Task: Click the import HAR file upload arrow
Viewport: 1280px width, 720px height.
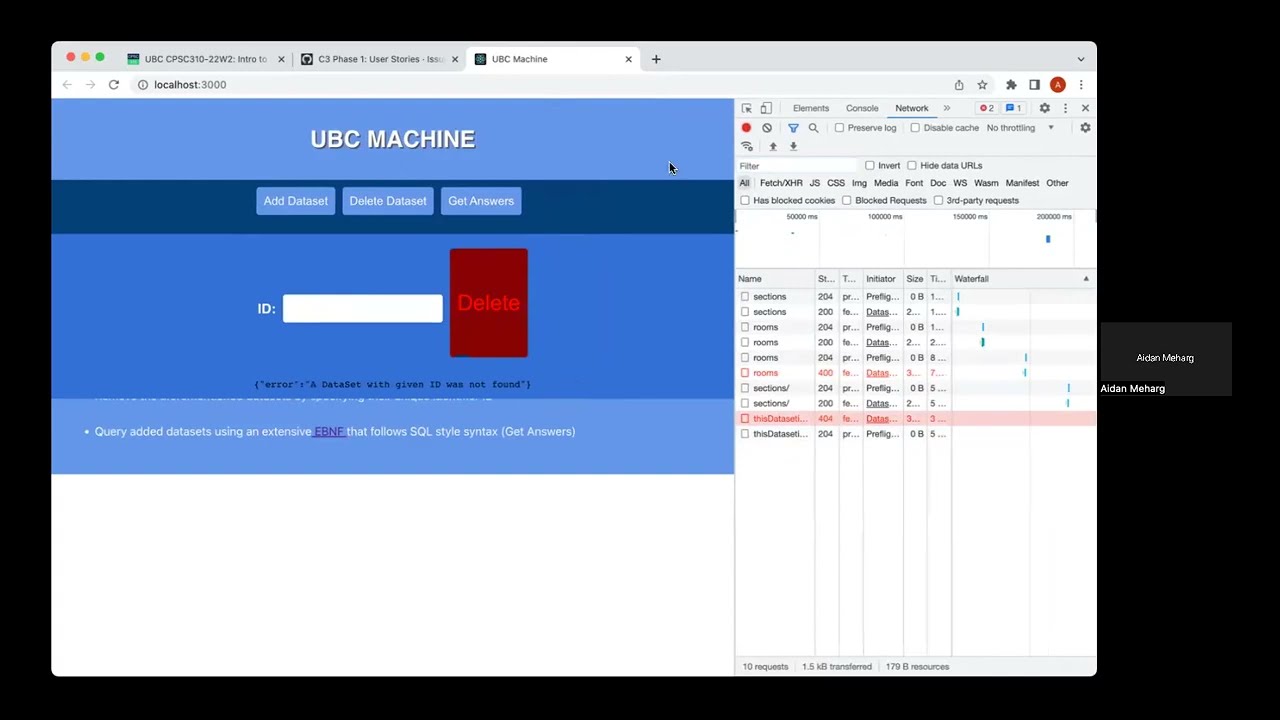Action: (772, 146)
